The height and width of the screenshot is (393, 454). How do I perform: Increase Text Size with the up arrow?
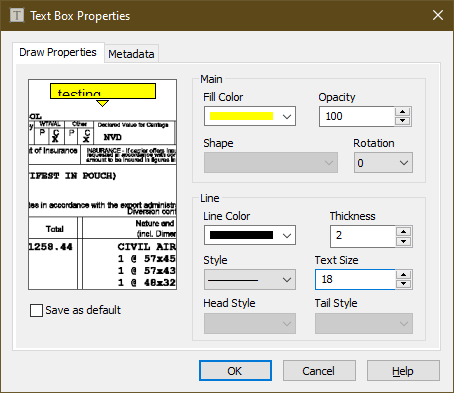pos(404,275)
